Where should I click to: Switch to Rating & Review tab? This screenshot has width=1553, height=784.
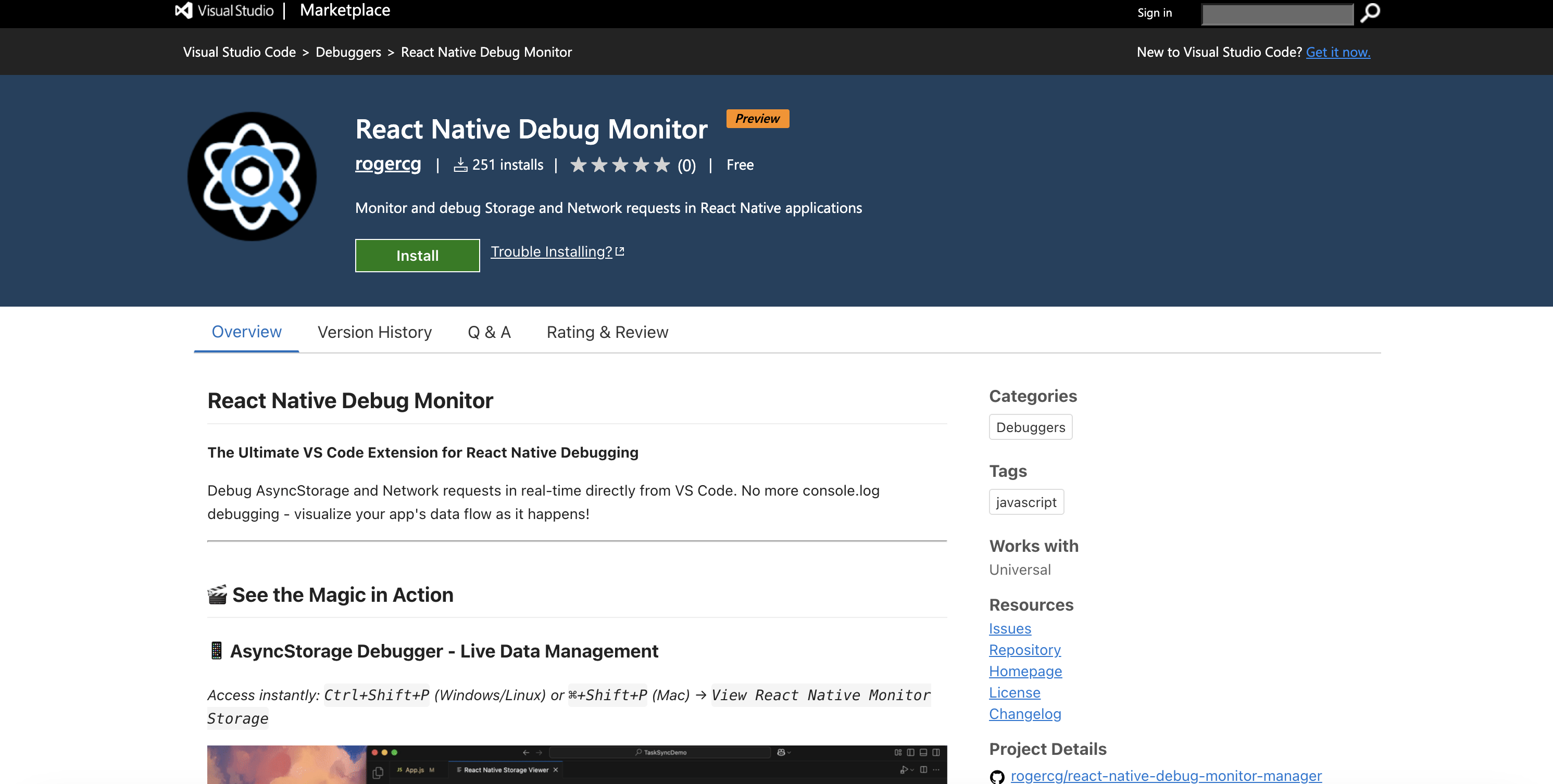[x=607, y=332]
